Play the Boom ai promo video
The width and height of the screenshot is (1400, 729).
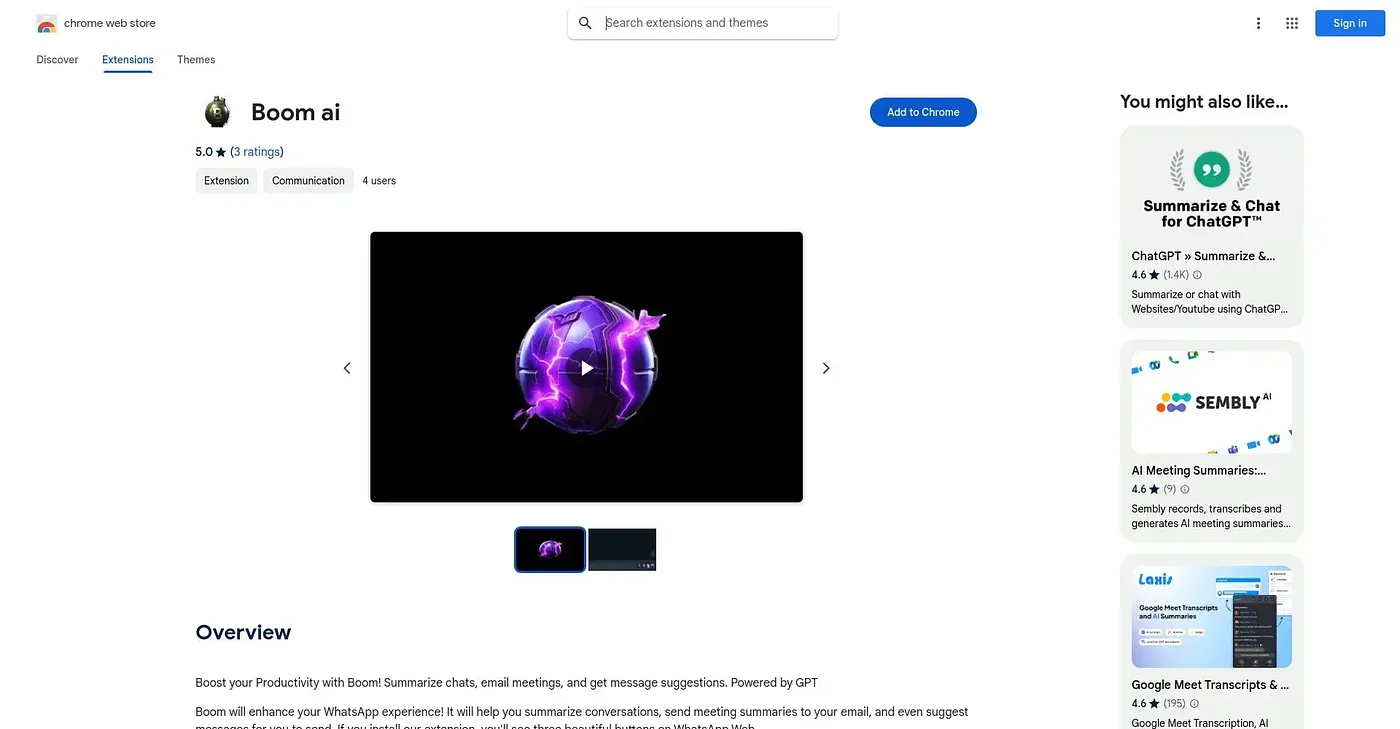pos(587,368)
